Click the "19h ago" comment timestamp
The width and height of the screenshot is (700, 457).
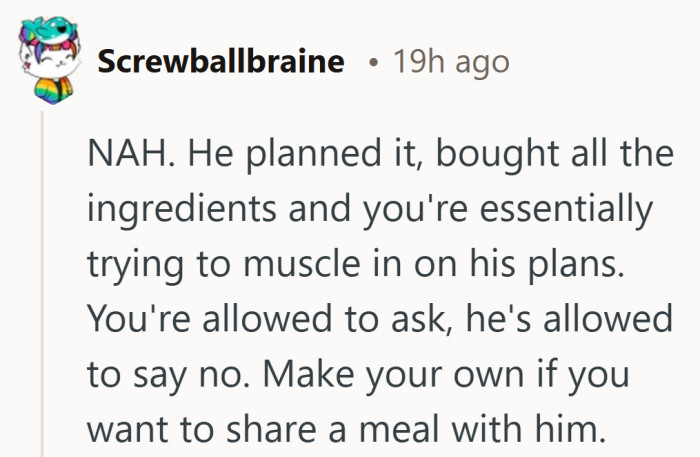pyautogui.click(x=451, y=61)
